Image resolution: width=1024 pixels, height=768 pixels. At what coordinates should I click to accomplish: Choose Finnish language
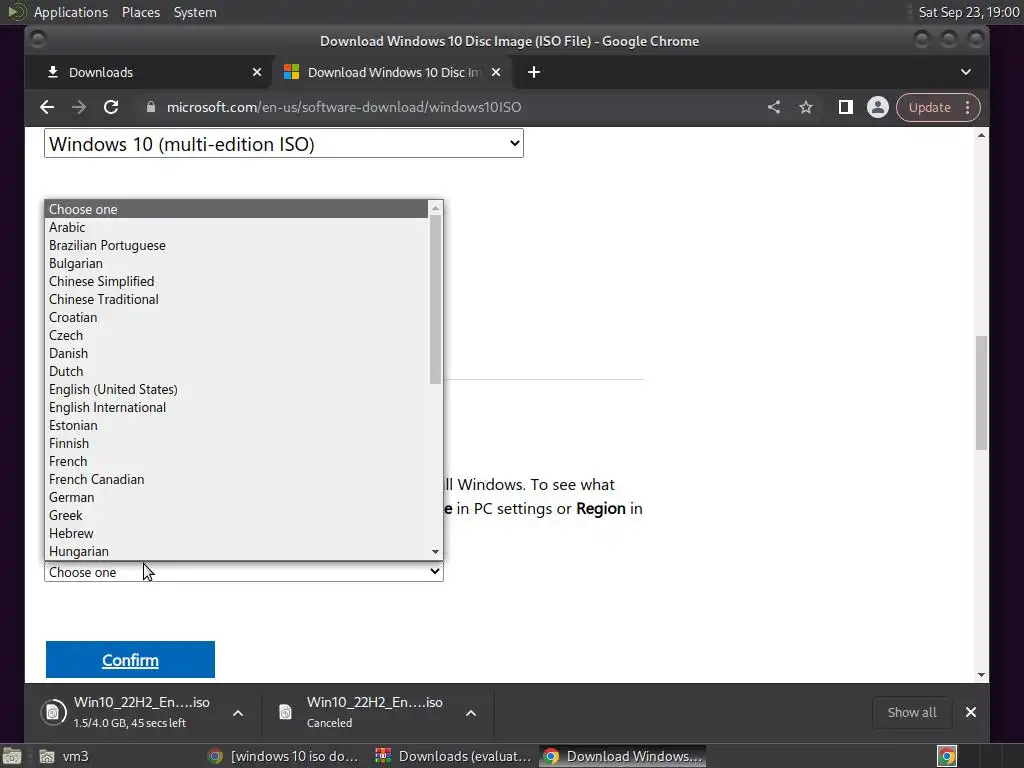coord(238,443)
